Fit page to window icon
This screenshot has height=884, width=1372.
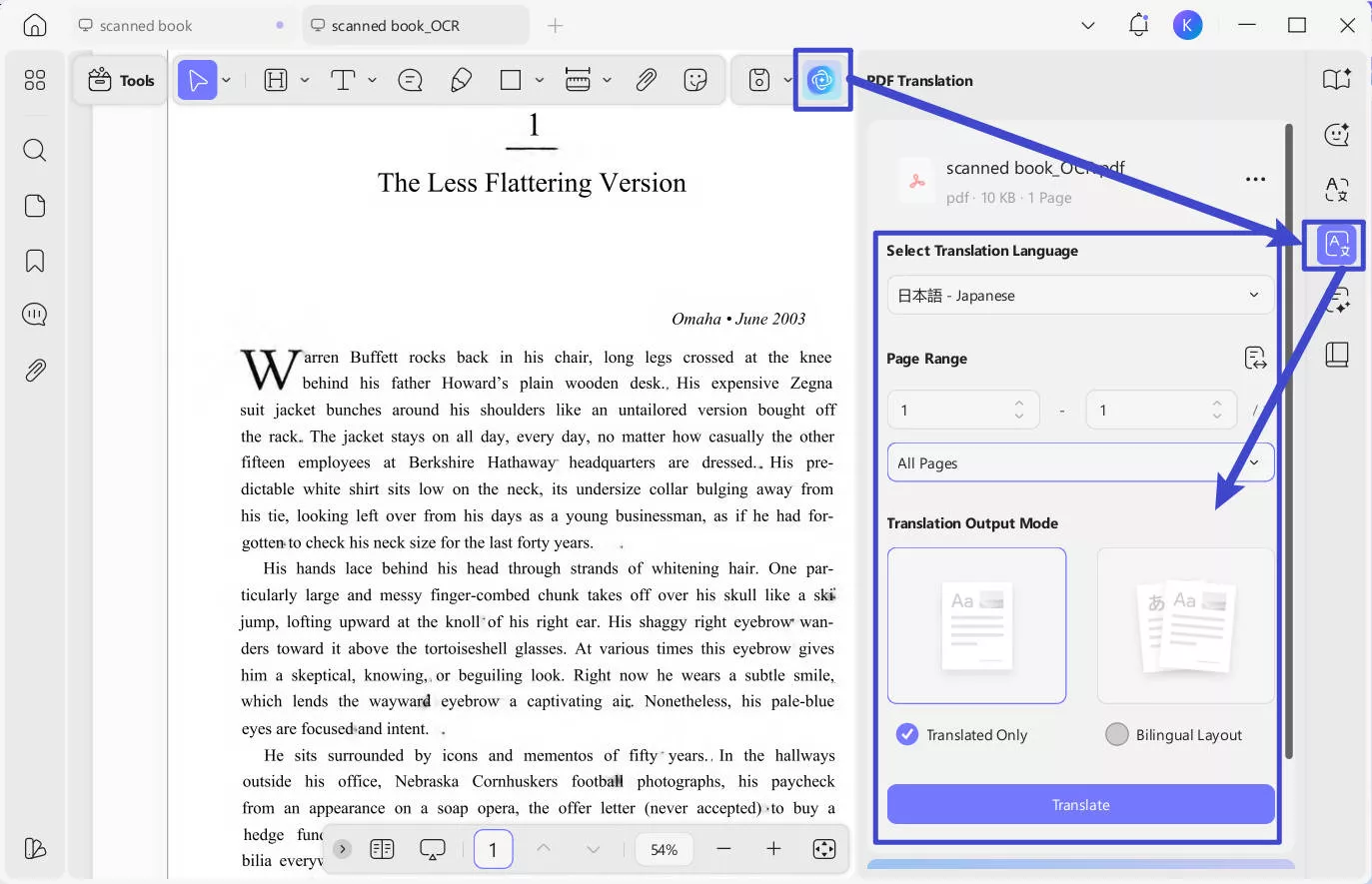[x=824, y=849]
